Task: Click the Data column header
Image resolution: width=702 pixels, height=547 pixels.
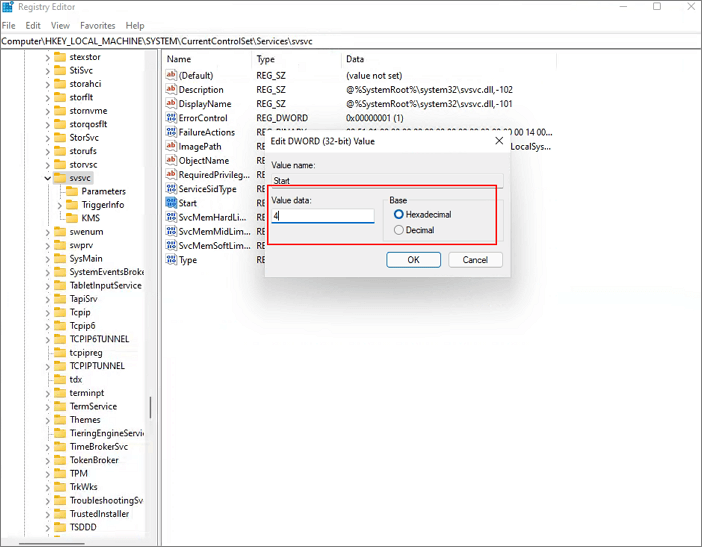Action: (x=449, y=59)
